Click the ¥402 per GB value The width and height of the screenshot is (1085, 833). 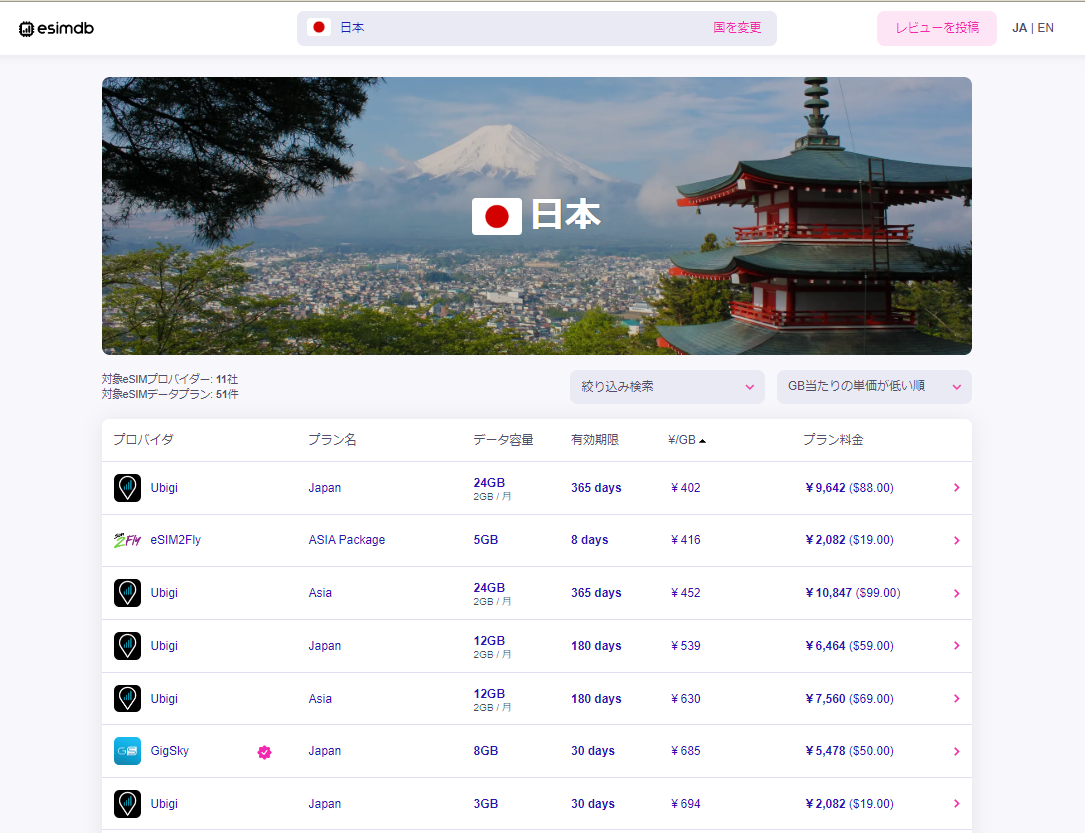click(685, 488)
